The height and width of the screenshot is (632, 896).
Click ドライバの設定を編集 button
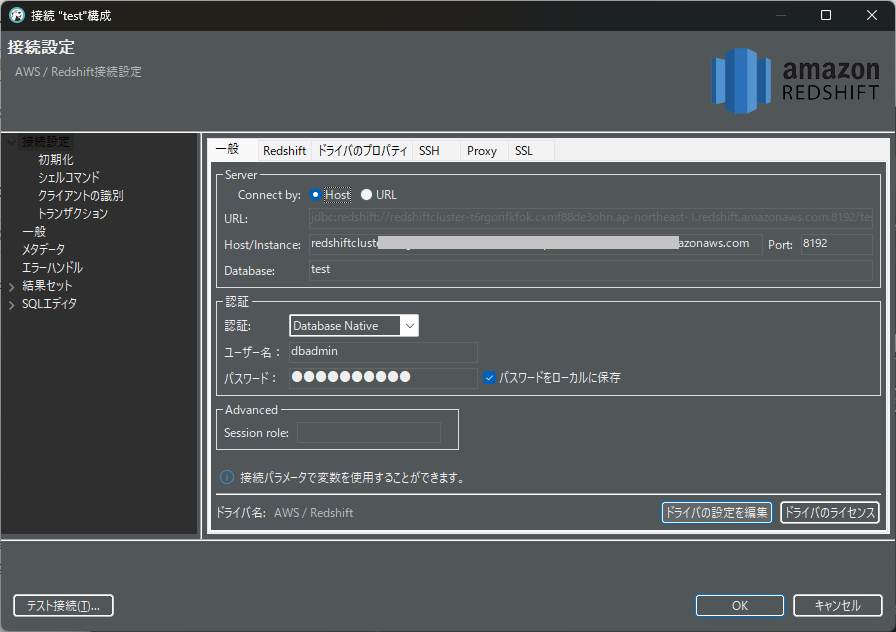tap(717, 513)
